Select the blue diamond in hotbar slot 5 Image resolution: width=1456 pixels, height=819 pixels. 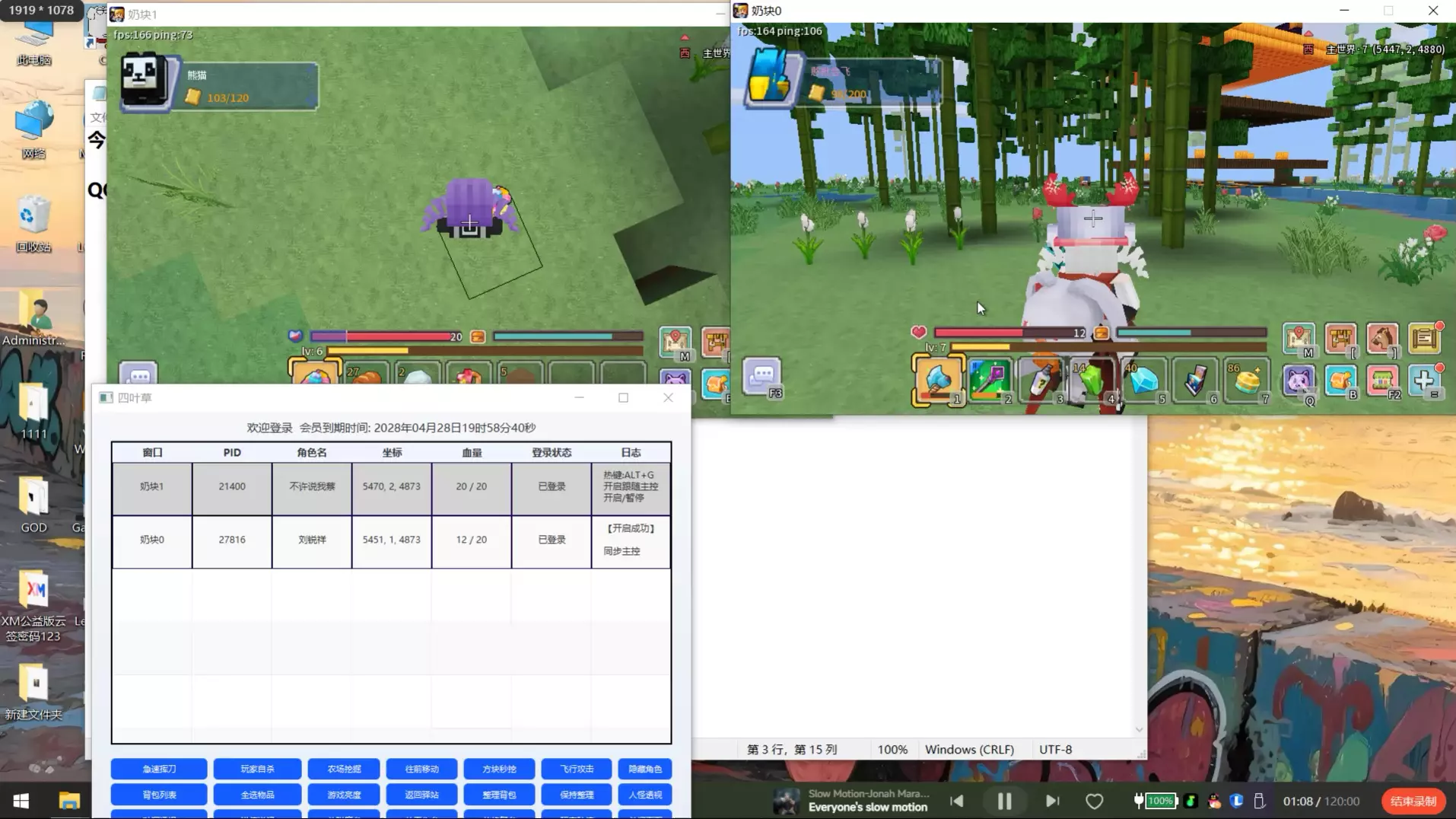tap(1144, 381)
